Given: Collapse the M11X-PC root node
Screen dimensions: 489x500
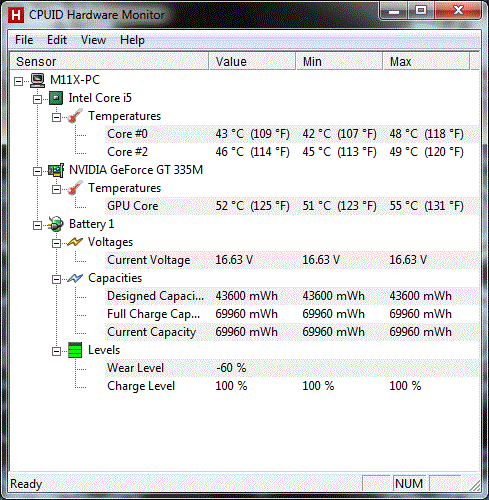Looking at the screenshot, I should point(19,81).
